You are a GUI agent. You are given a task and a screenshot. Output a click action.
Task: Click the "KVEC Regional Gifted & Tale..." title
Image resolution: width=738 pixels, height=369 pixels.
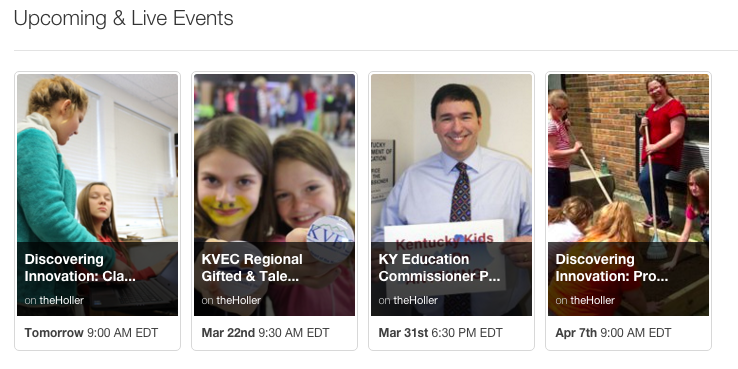pos(252,268)
